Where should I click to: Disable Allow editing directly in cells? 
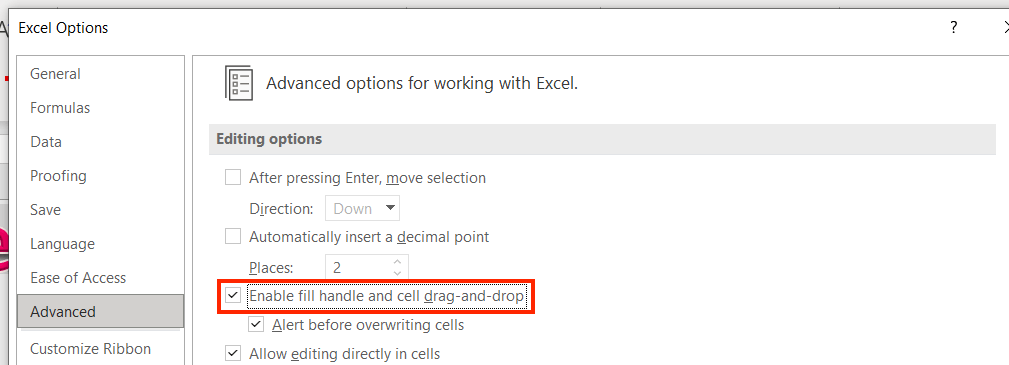click(233, 353)
